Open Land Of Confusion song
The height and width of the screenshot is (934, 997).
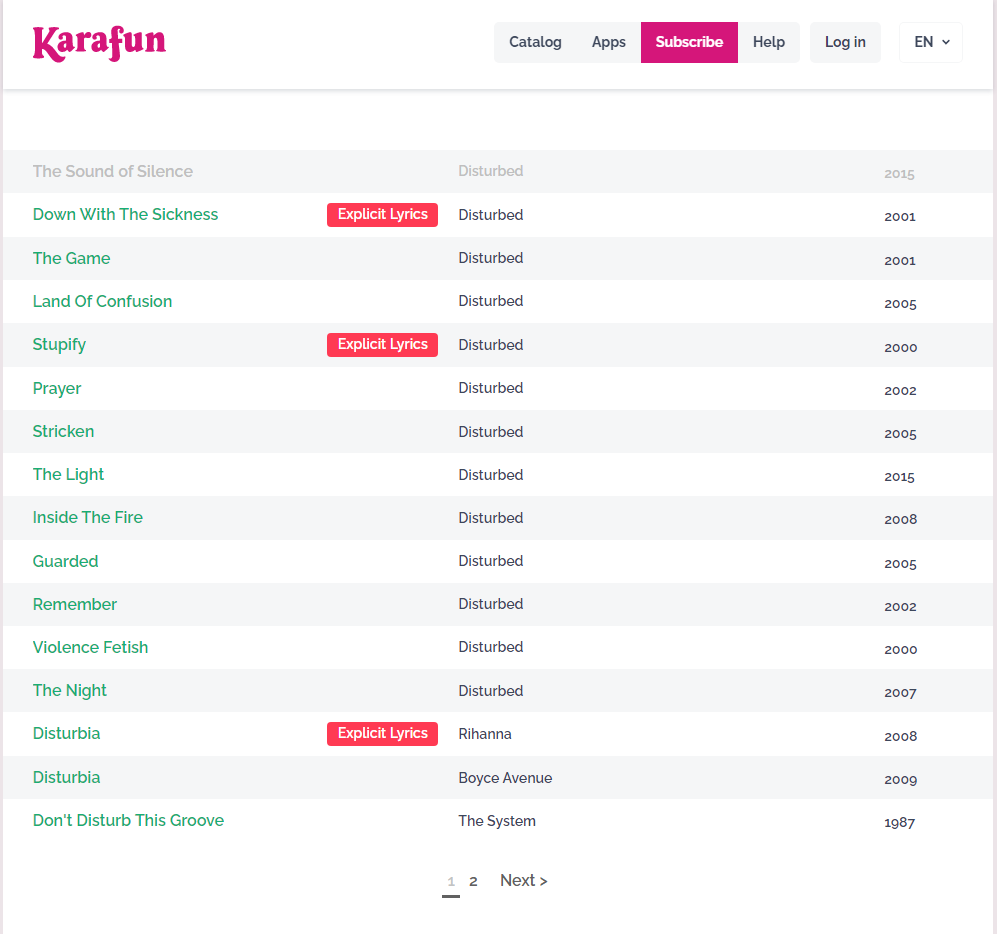(102, 301)
